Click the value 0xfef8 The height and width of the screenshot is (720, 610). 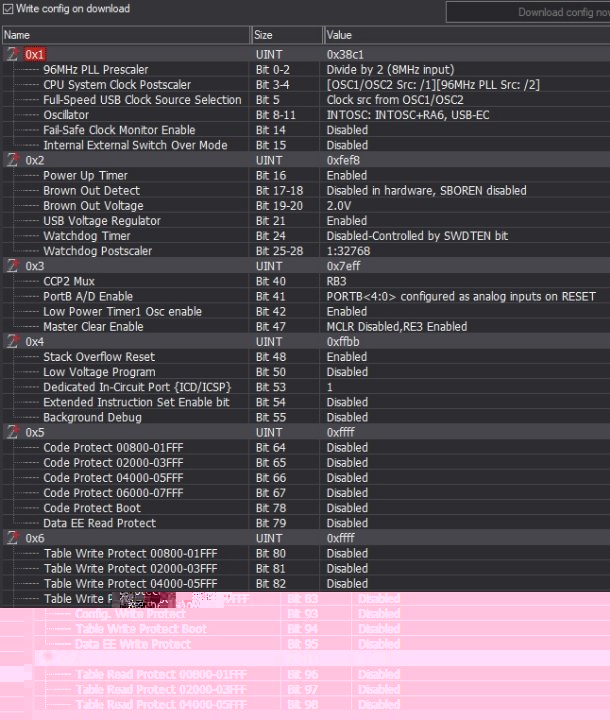tap(343, 160)
